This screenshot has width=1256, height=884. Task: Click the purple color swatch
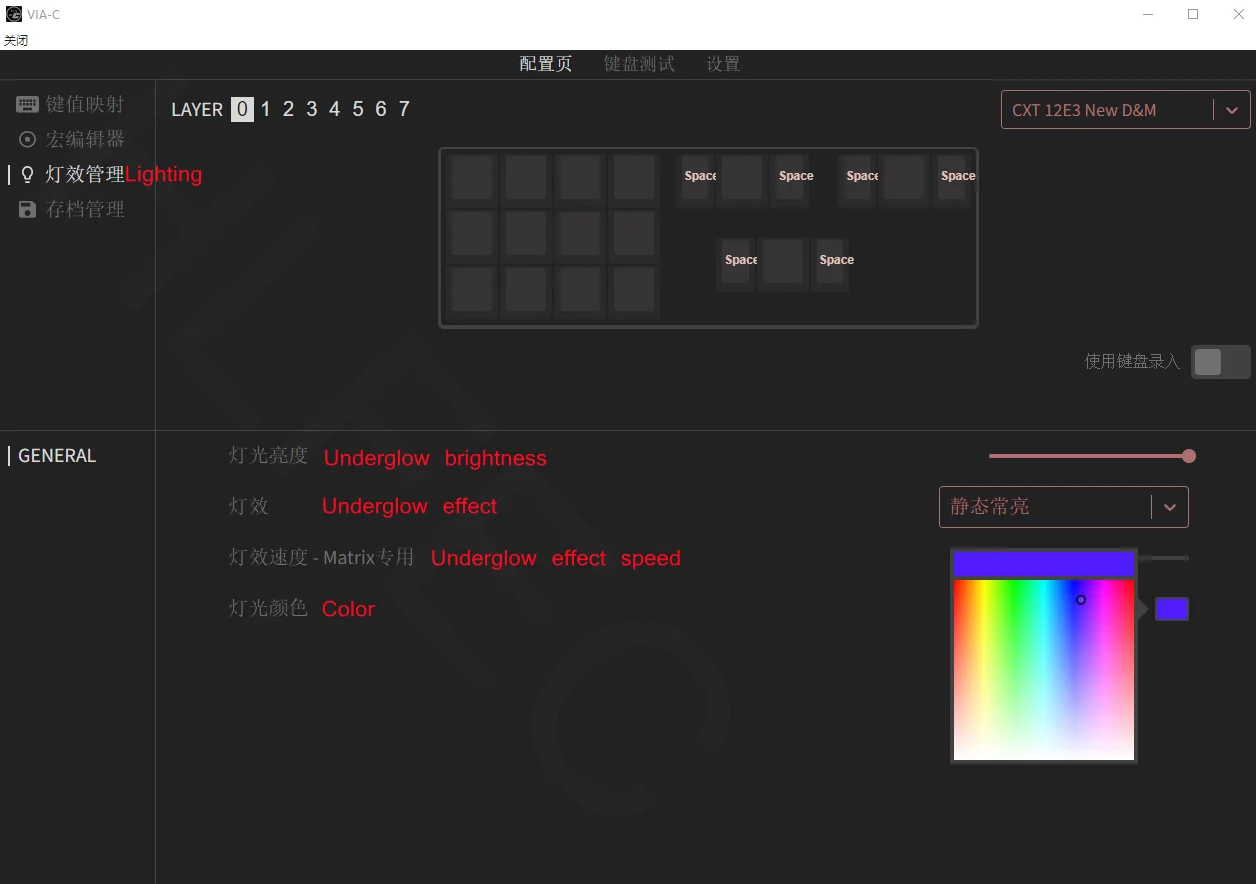[1171, 609]
